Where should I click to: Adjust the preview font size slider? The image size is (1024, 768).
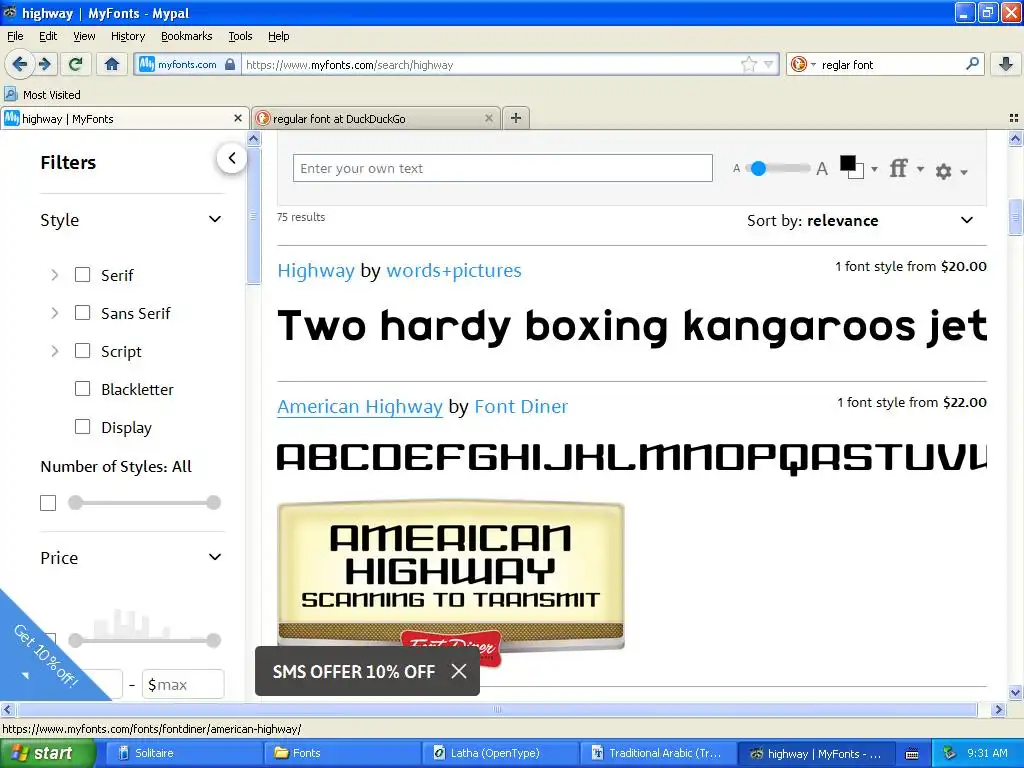coord(780,168)
